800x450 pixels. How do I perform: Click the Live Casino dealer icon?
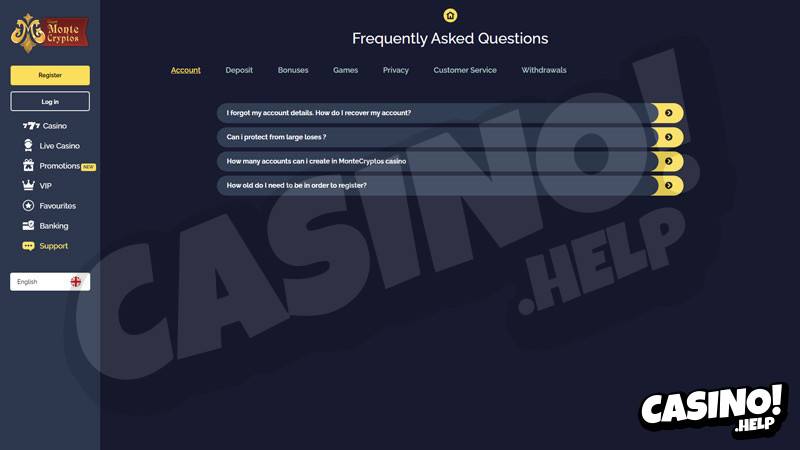tap(28, 145)
